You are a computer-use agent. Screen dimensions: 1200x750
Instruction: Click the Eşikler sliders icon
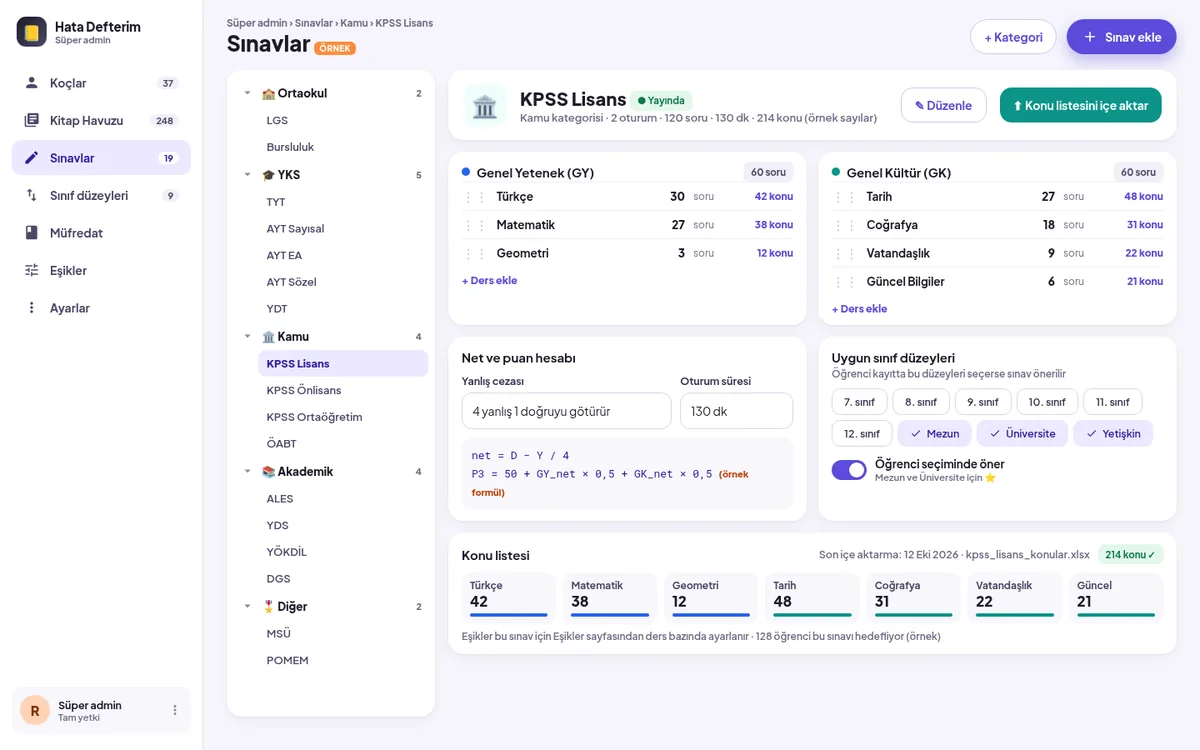click(32, 270)
